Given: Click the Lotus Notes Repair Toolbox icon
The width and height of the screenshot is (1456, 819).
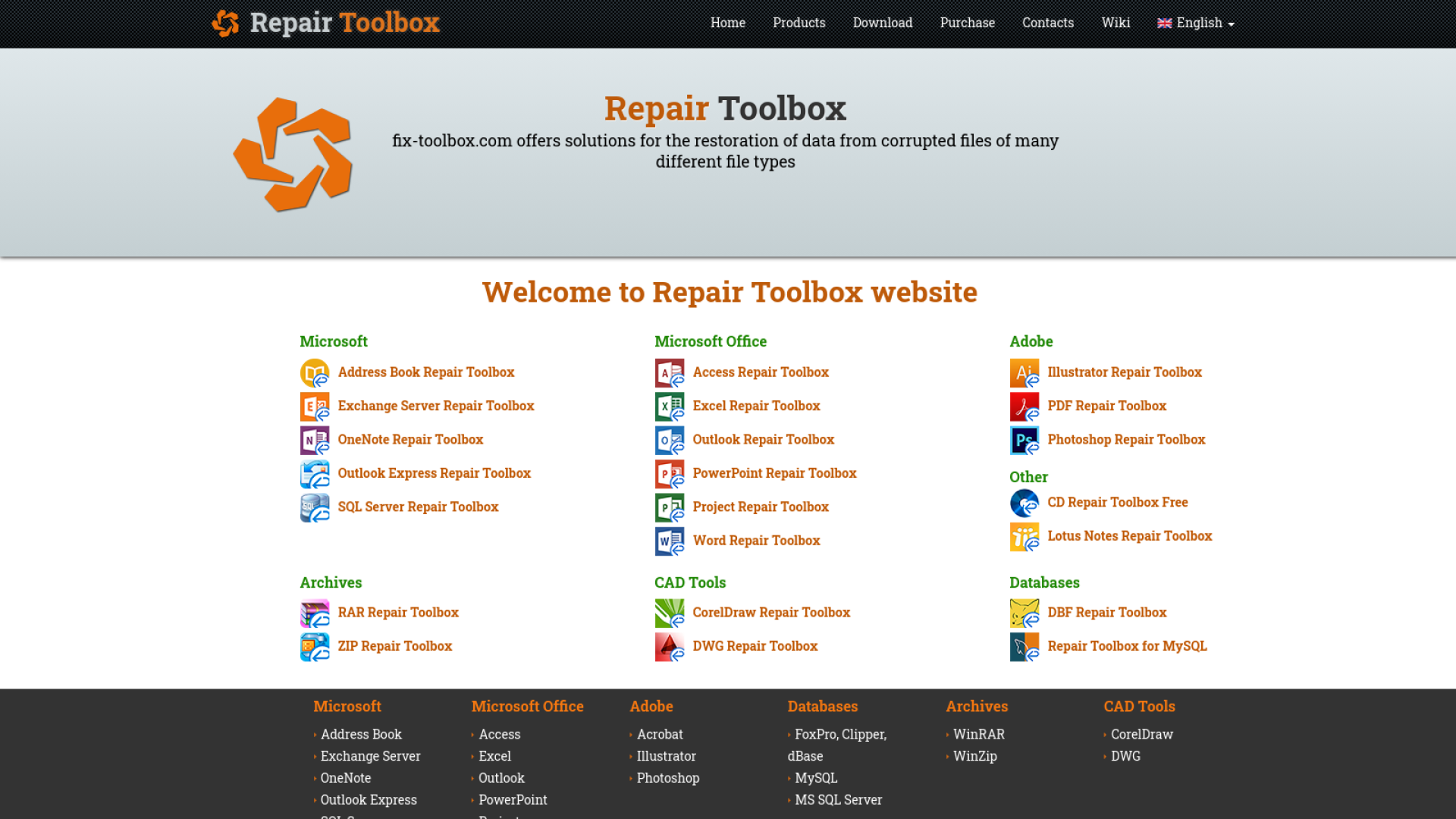Looking at the screenshot, I should click(x=1024, y=536).
